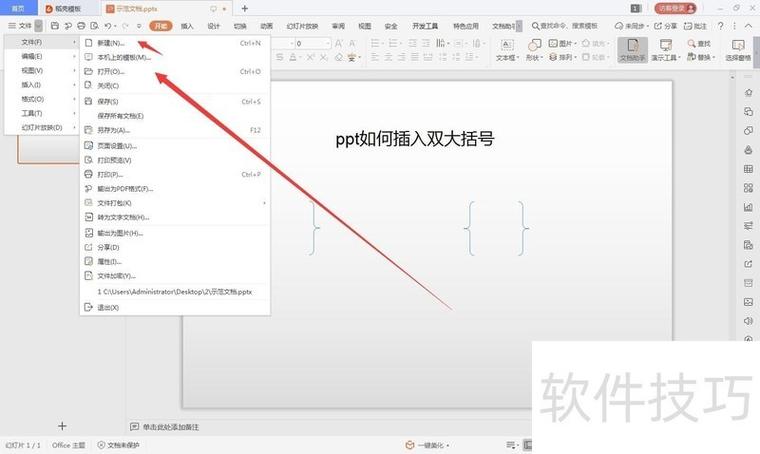The width and height of the screenshot is (760, 454).
Task: Open recent file 示范文档.pptx from list
Action: pyautogui.click(x=174, y=292)
